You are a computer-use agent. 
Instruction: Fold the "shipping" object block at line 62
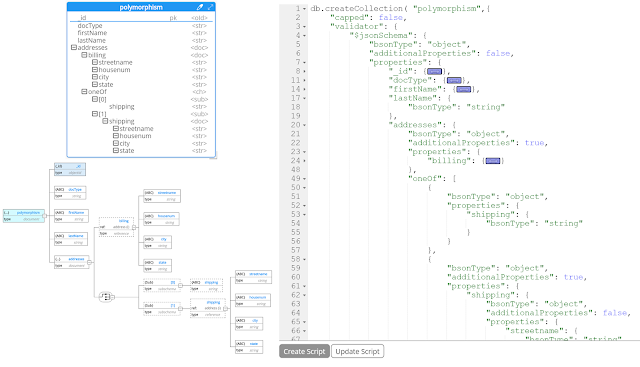pyautogui.click(x=304, y=295)
